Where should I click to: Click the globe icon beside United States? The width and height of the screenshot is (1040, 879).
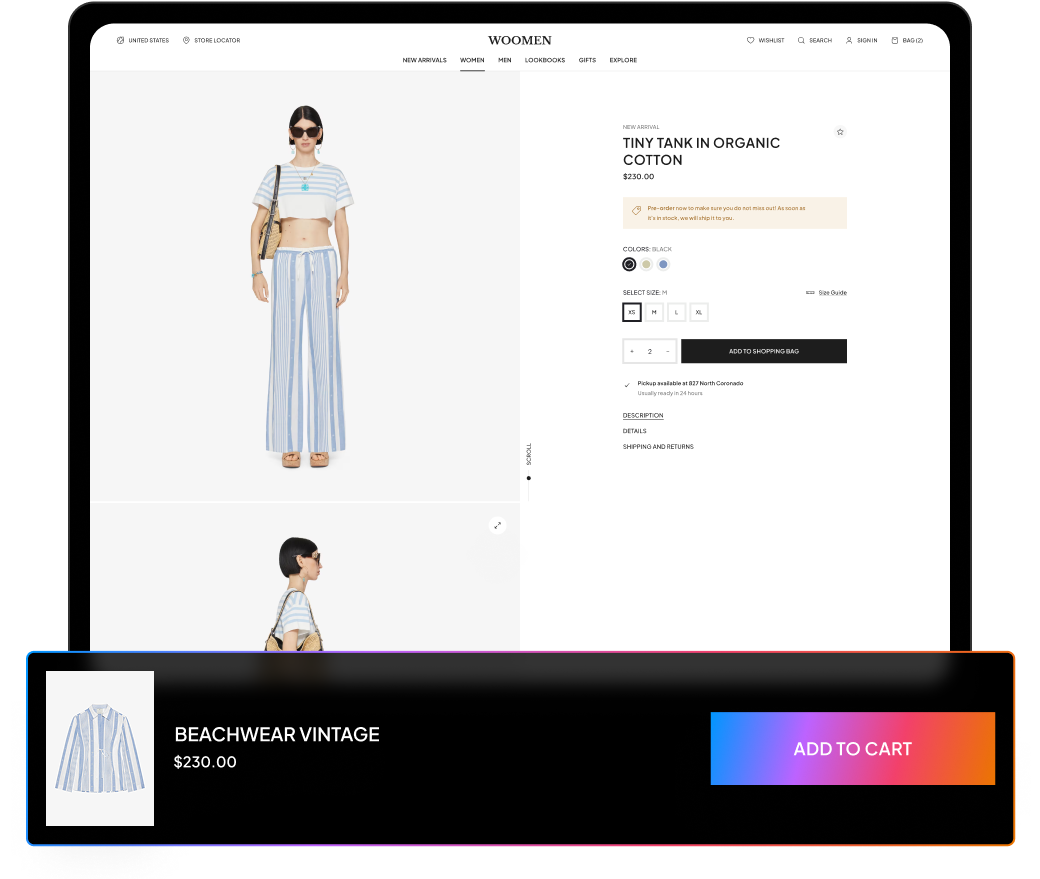point(120,40)
